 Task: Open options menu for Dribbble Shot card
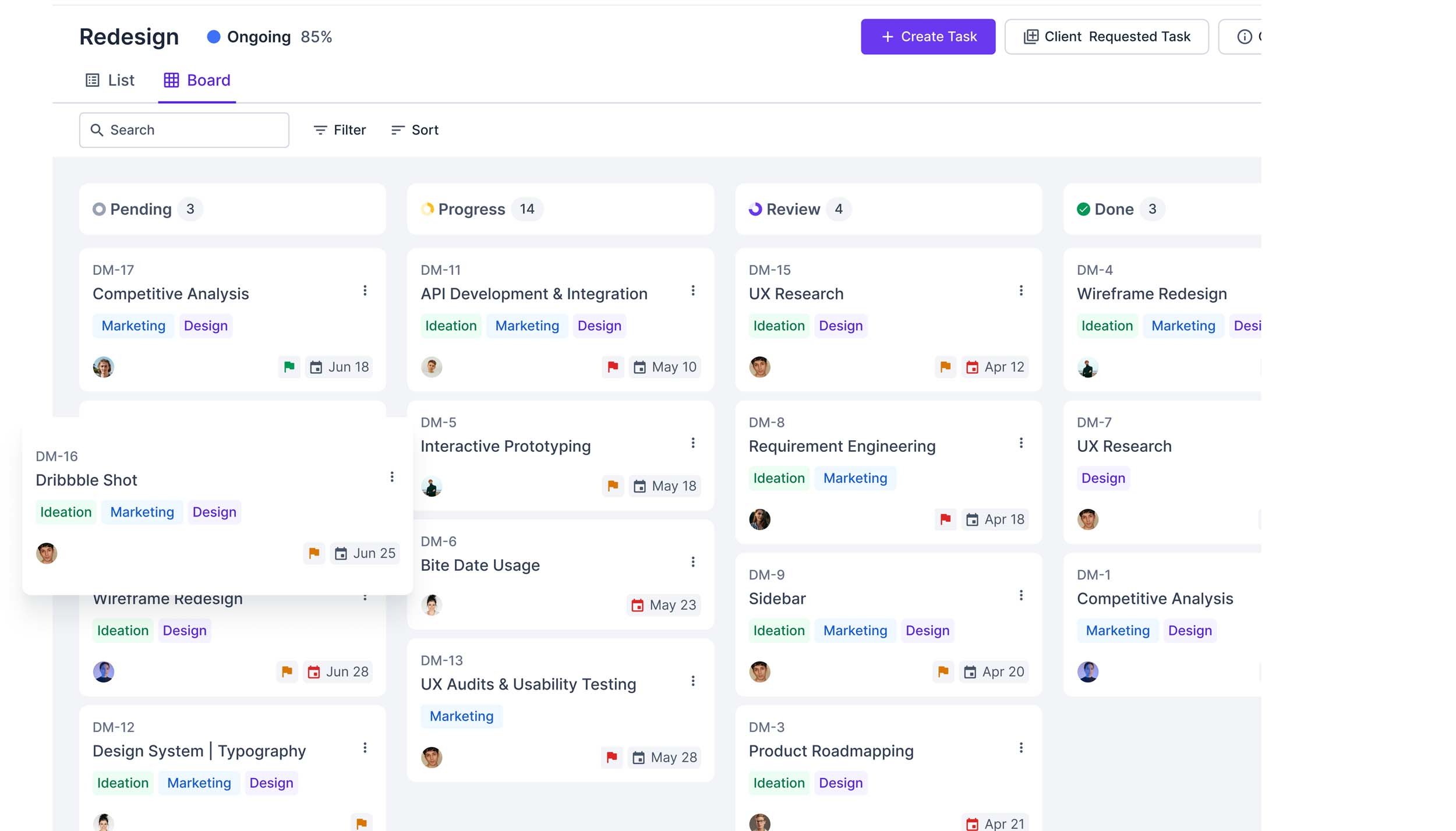[x=392, y=477]
